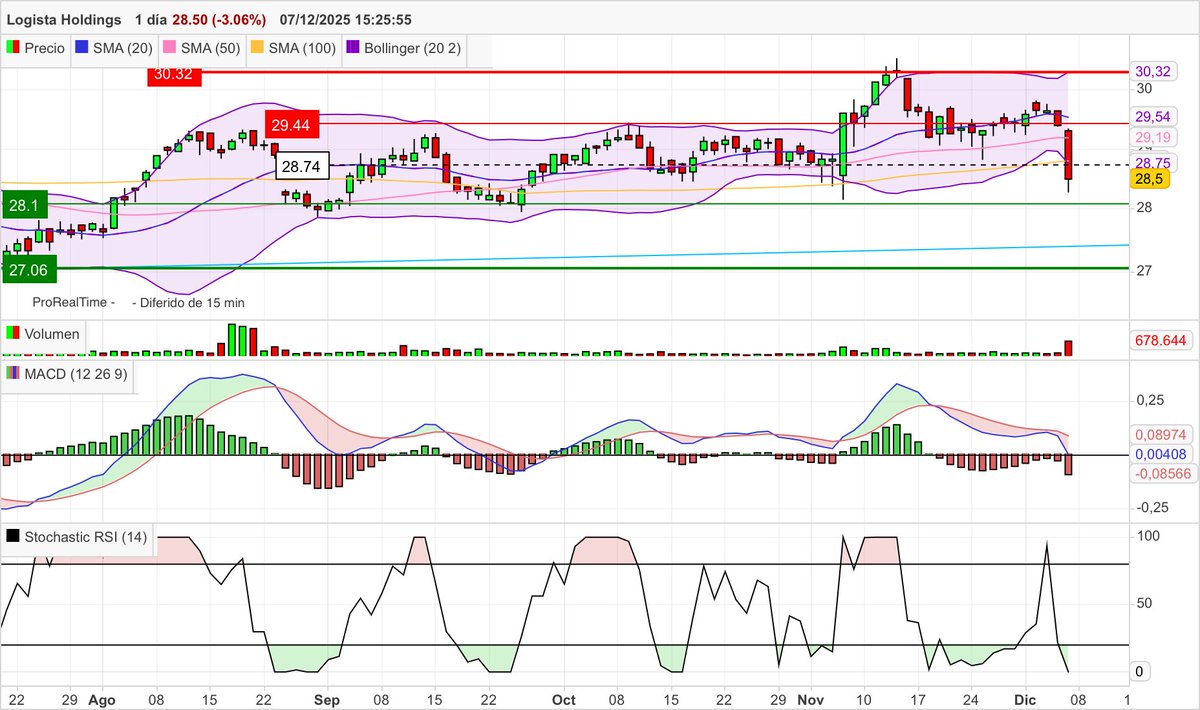Click the Oct month label on time axis
1200x710 pixels.
click(x=564, y=698)
